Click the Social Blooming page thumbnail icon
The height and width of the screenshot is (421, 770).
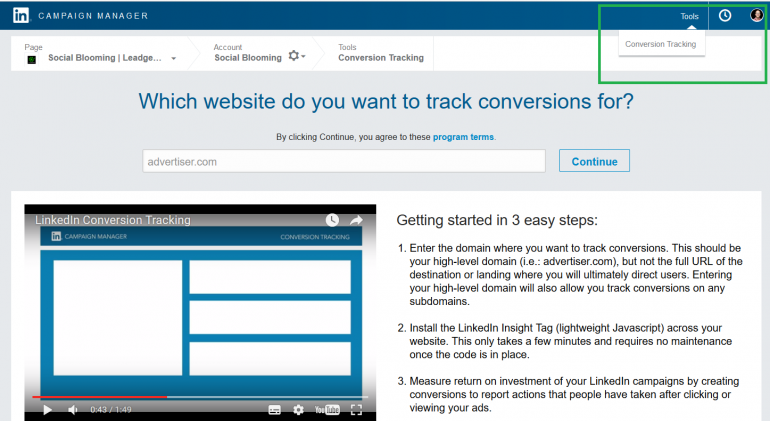32,59
